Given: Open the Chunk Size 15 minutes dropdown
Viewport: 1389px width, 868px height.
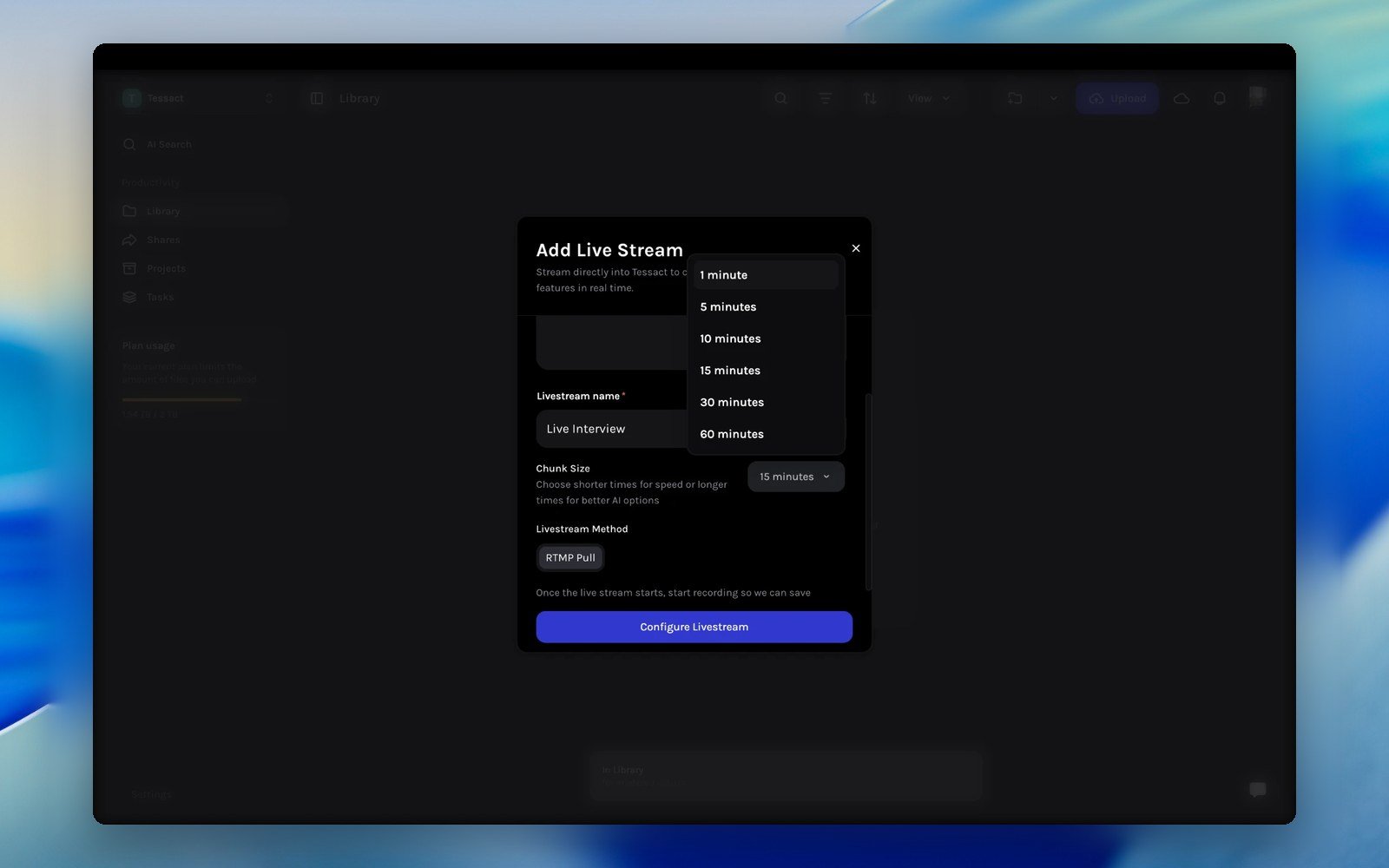Looking at the screenshot, I should click(796, 477).
